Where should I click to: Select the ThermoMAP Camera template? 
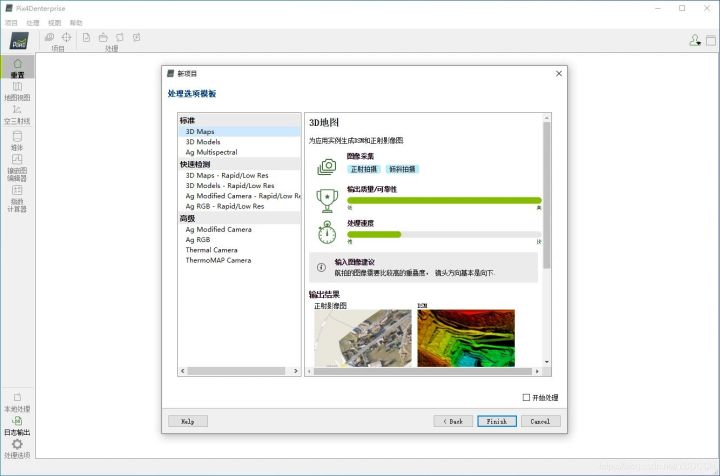[x=239, y=260]
